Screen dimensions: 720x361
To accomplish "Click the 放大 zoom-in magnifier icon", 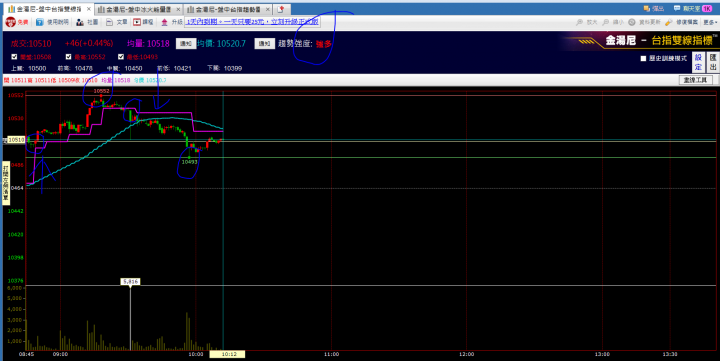I will pos(579,22).
